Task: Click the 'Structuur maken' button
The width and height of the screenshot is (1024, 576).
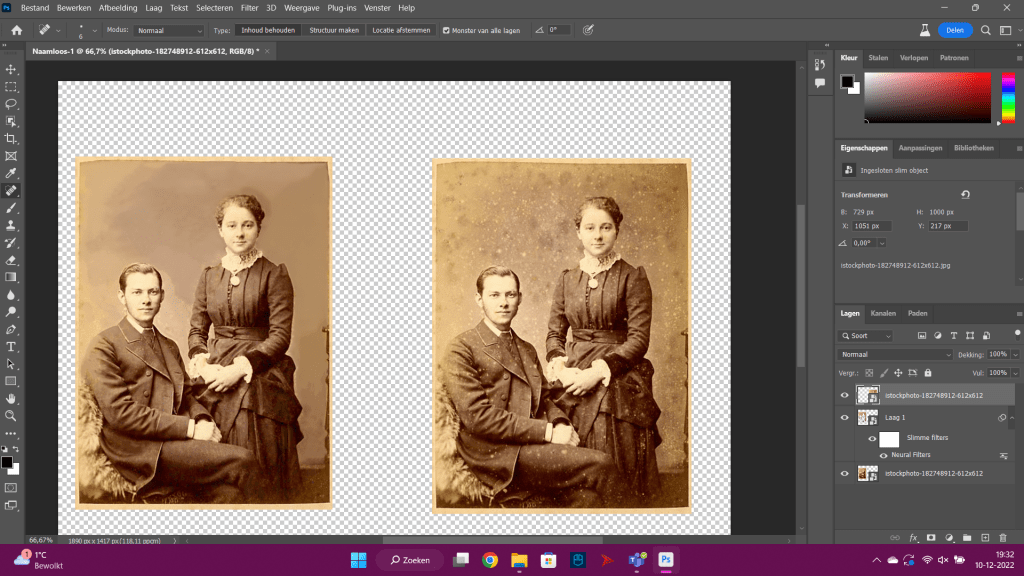Action: coord(334,30)
